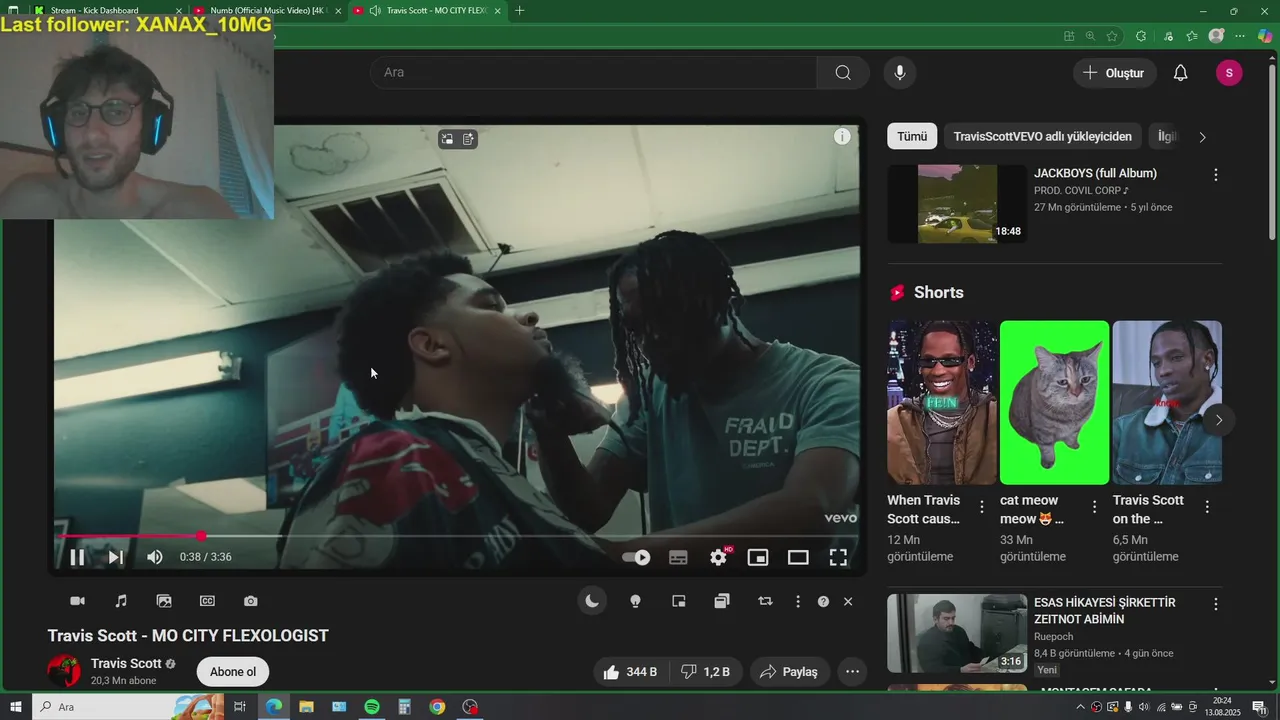
Task: Click the extension music note icon
Action: (x=121, y=601)
